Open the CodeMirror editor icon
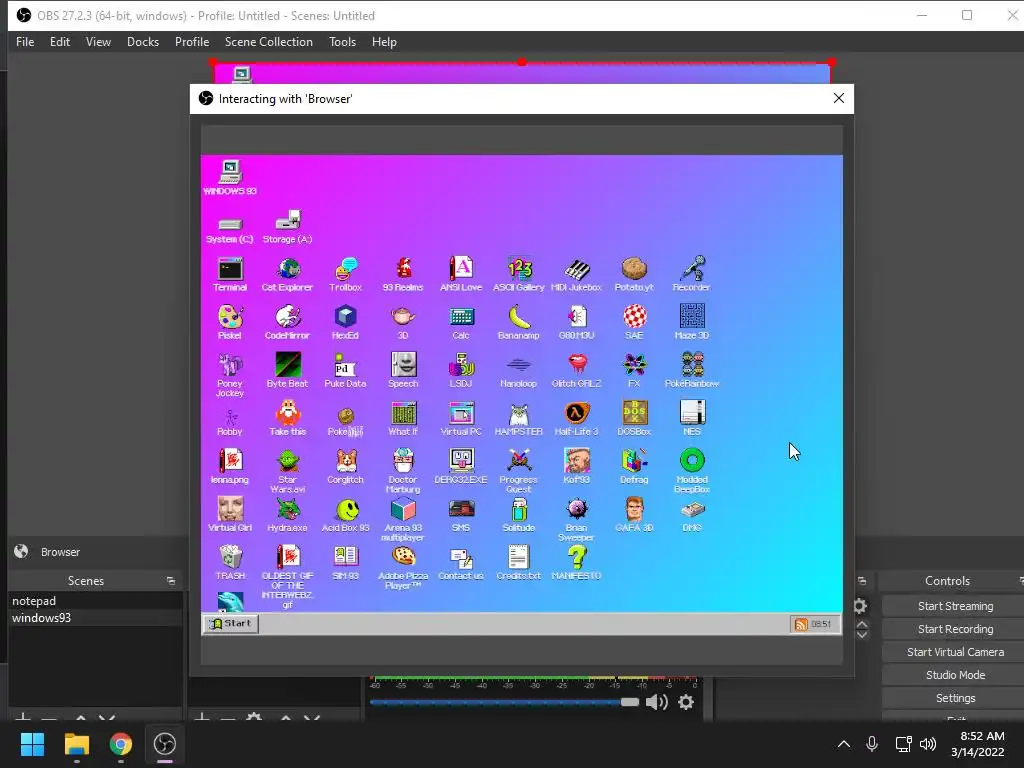 click(287, 322)
